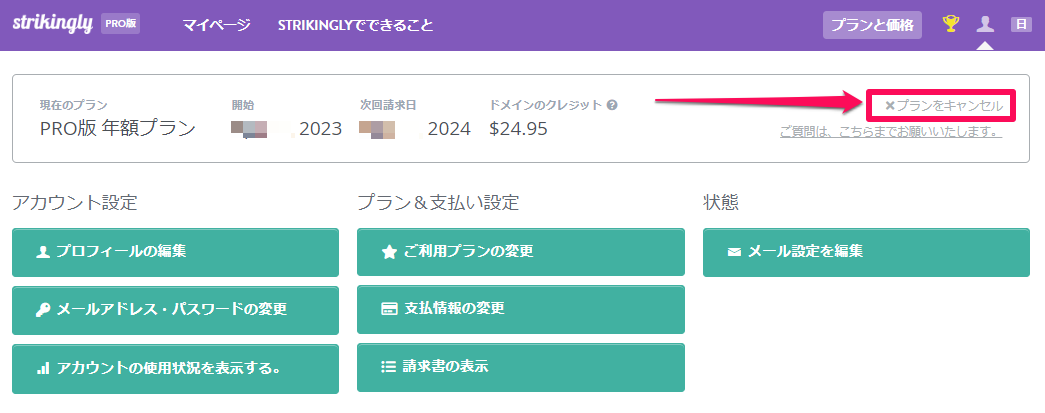Image resolution: width=1045 pixels, height=413 pixels.
Task: Click the gold trophy icon
Action: [950, 25]
